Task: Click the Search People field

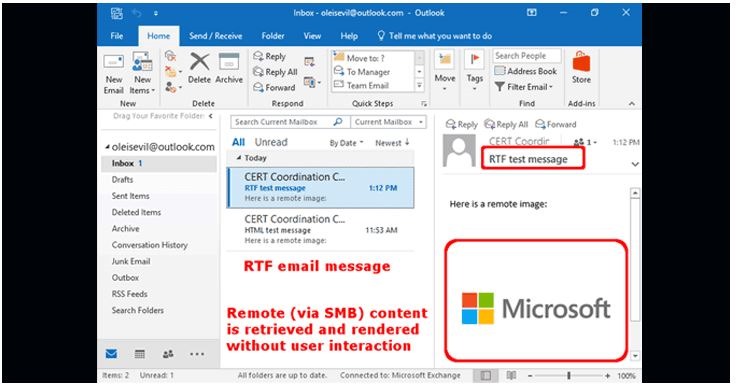Action: [x=527, y=56]
